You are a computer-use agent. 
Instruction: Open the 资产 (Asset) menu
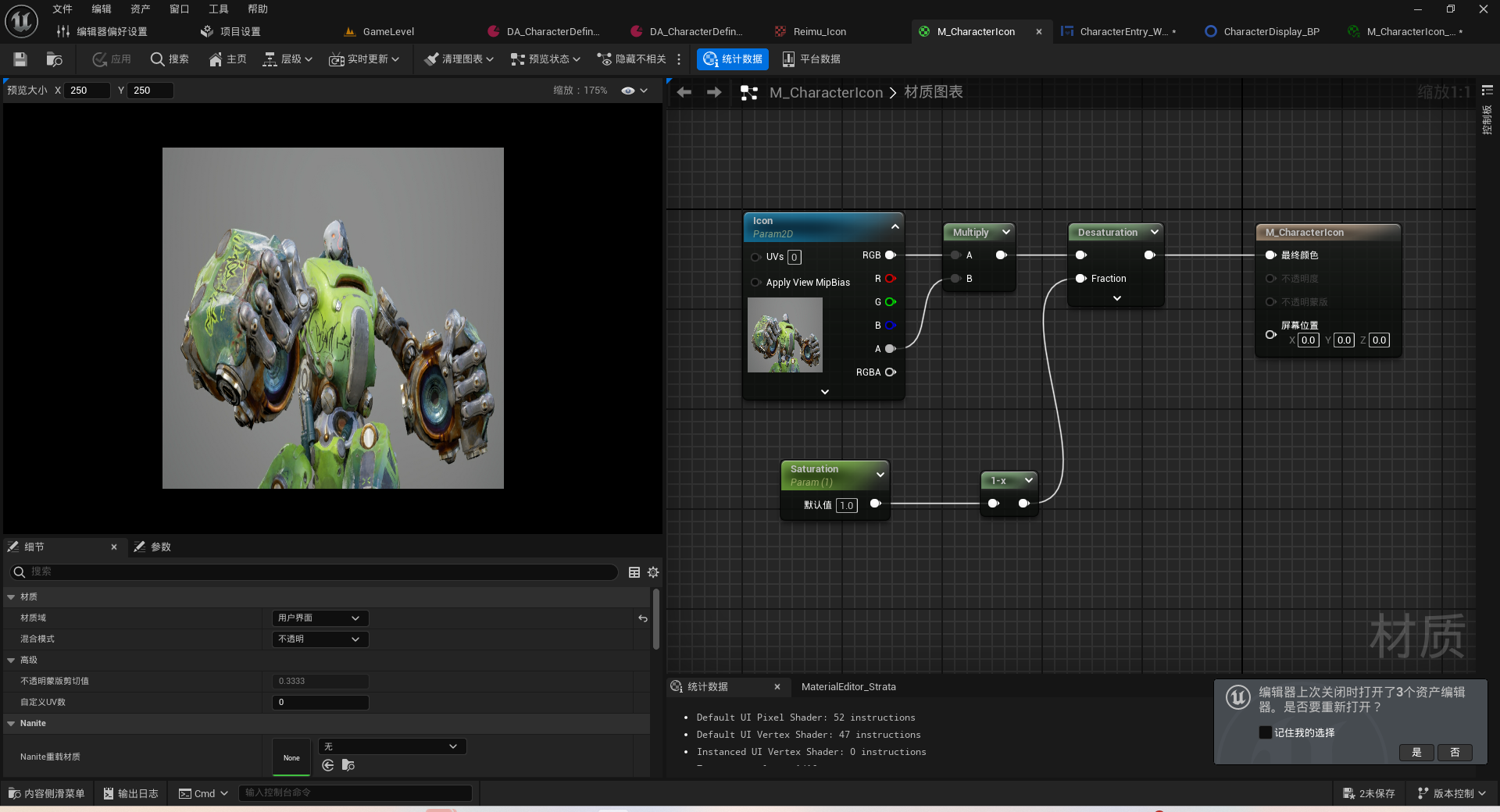(141, 9)
